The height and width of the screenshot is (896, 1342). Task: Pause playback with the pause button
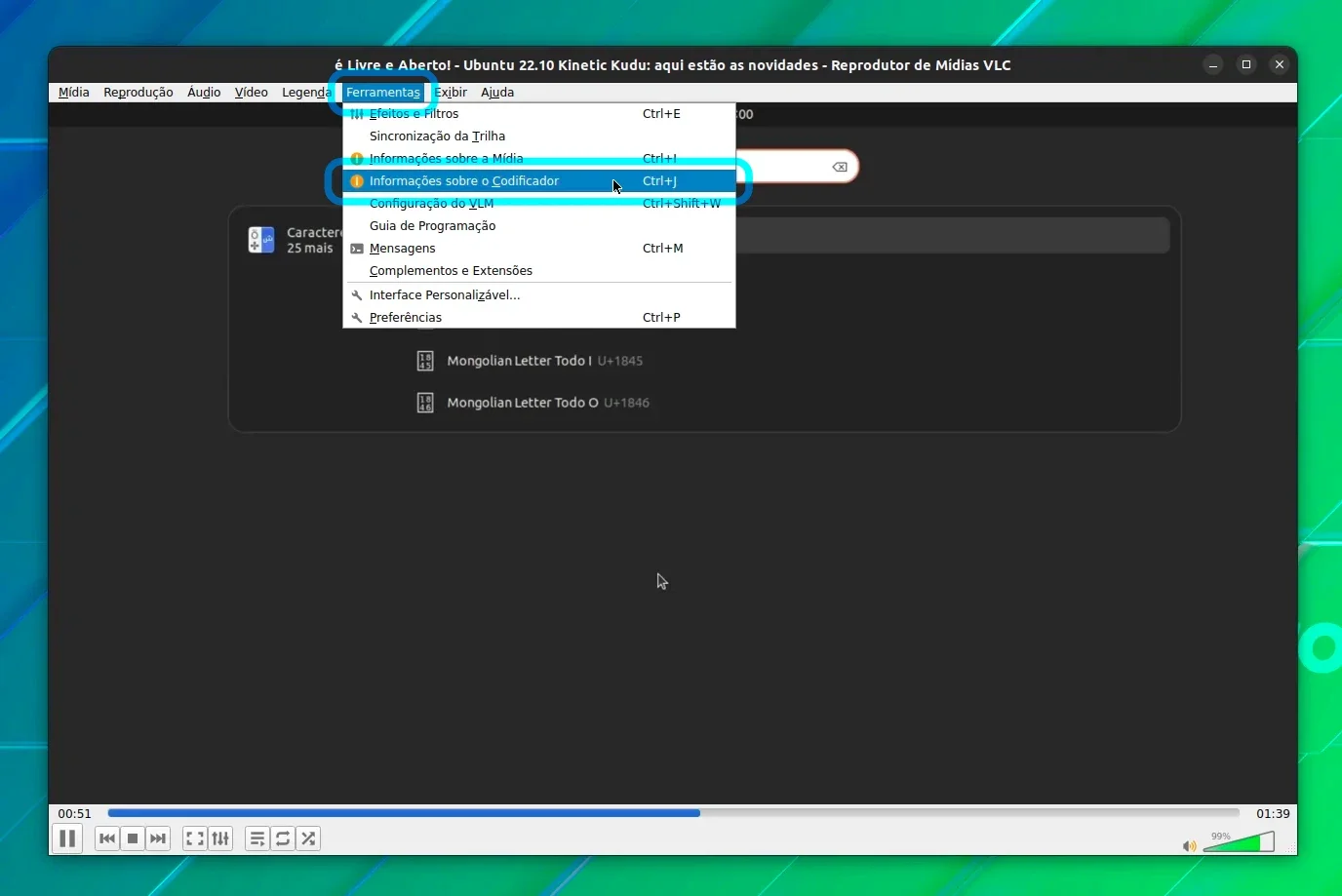point(67,838)
